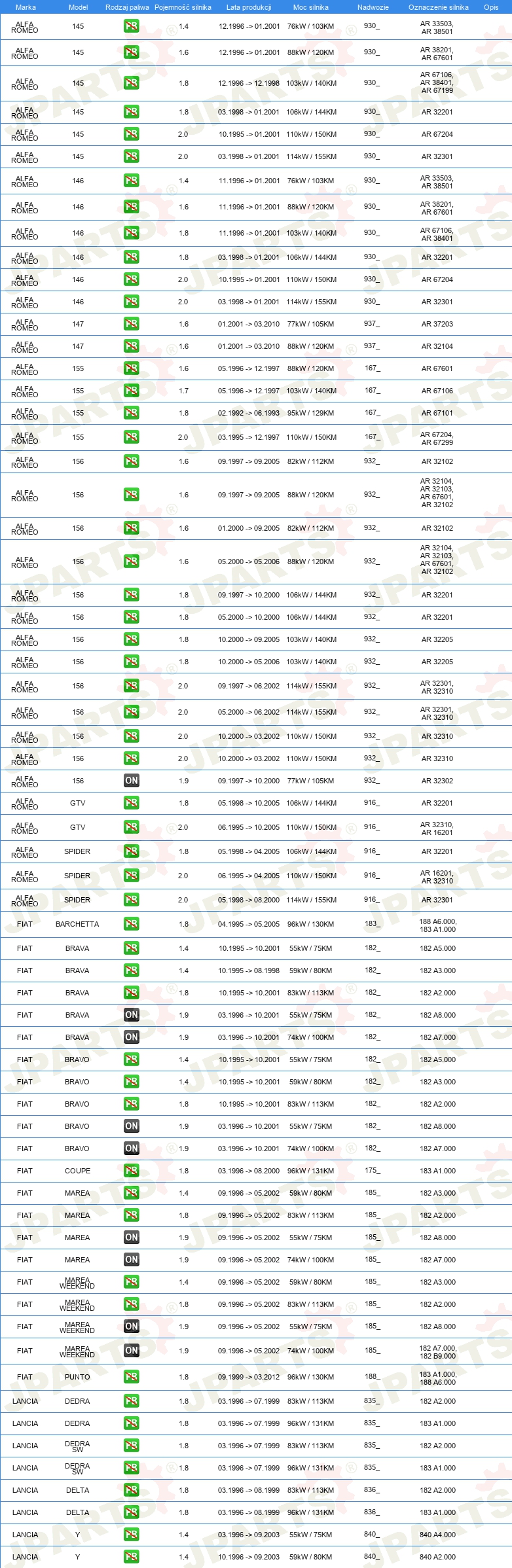This screenshot has width=512, height=1568.
Task: Click petrol icon in the 145 2.0 150KM row
Action: [x=131, y=134]
